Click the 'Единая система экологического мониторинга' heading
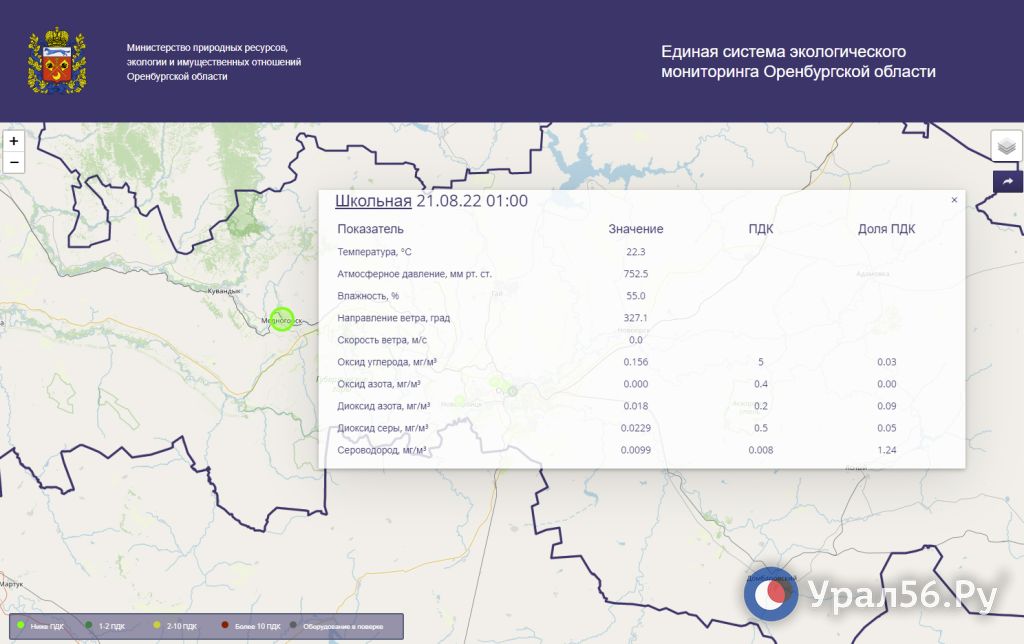The image size is (1024, 644). (798, 61)
